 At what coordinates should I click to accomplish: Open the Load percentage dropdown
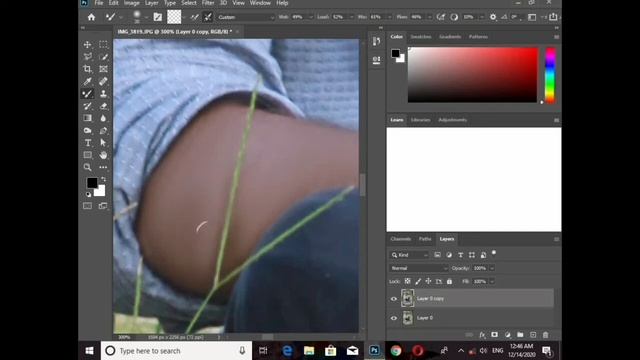pyautogui.click(x=351, y=17)
